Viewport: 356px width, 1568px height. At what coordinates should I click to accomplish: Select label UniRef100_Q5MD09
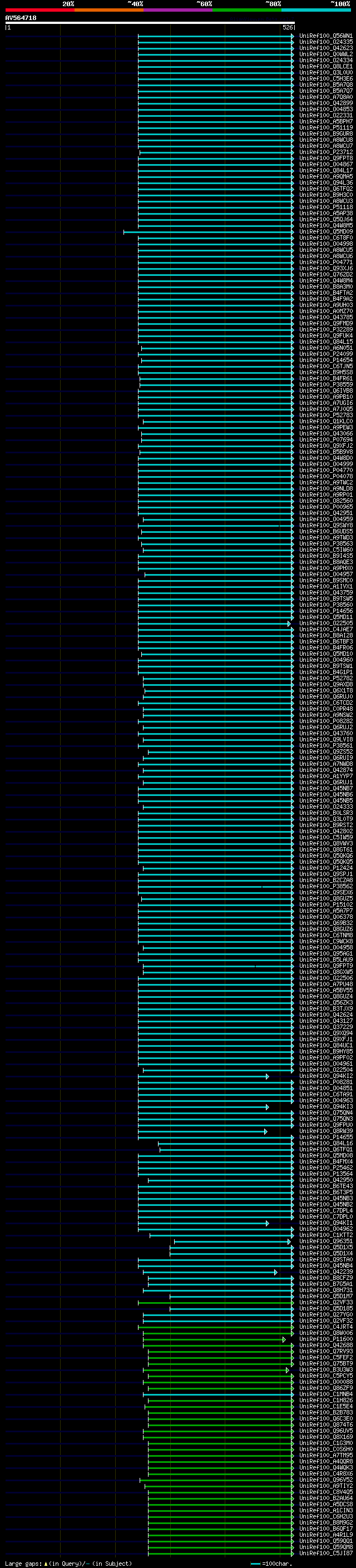(325, 232)
